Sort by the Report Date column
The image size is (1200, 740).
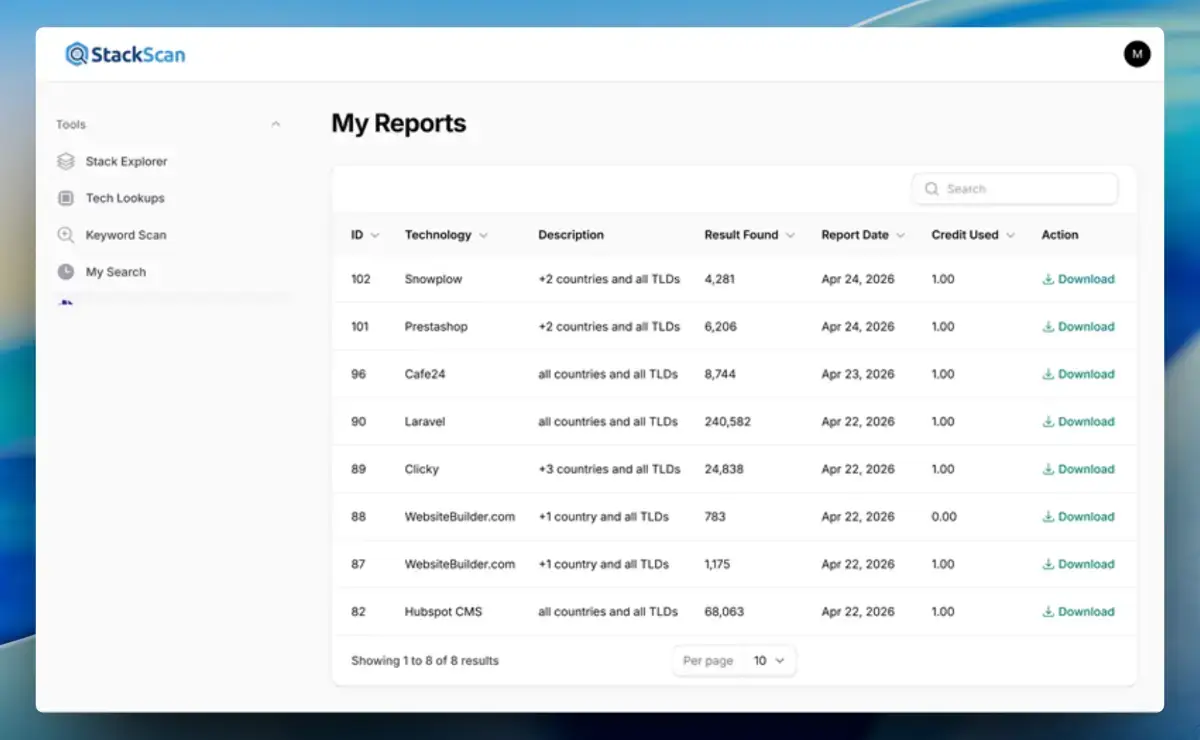click(x=863, y=235)
